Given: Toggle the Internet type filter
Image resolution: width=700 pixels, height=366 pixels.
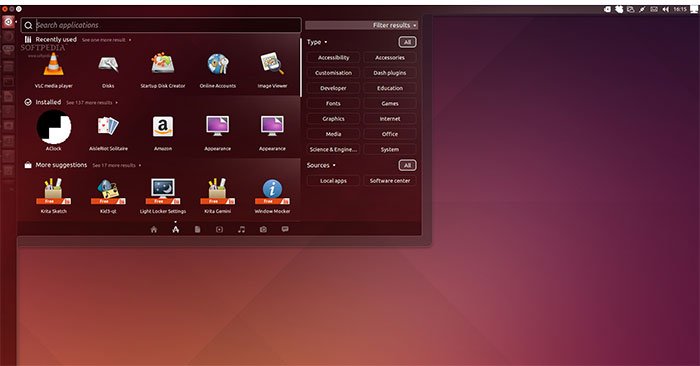Looking at the screenshot, I should pos(390,119).
